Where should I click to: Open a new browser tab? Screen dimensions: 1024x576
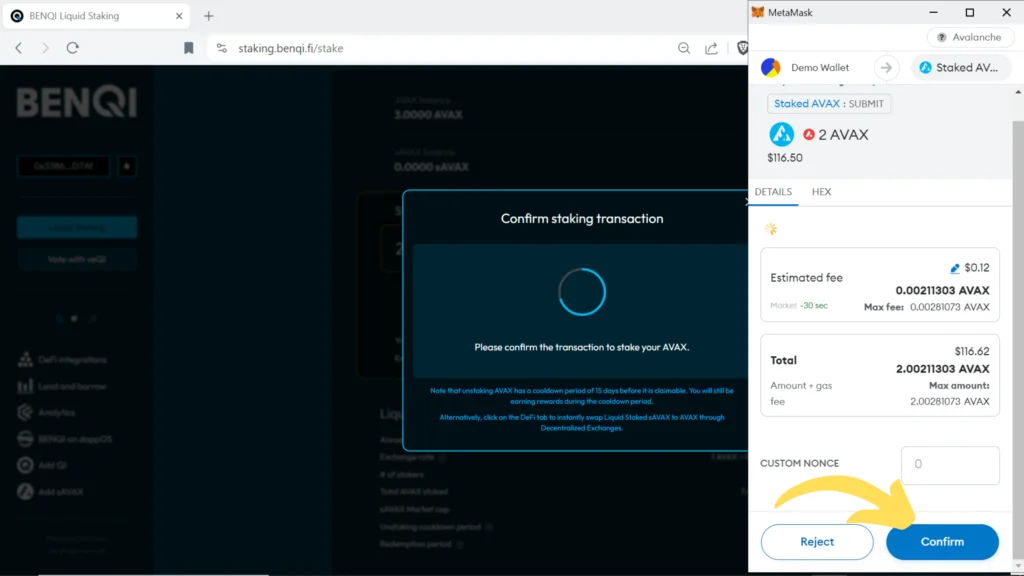209,16
